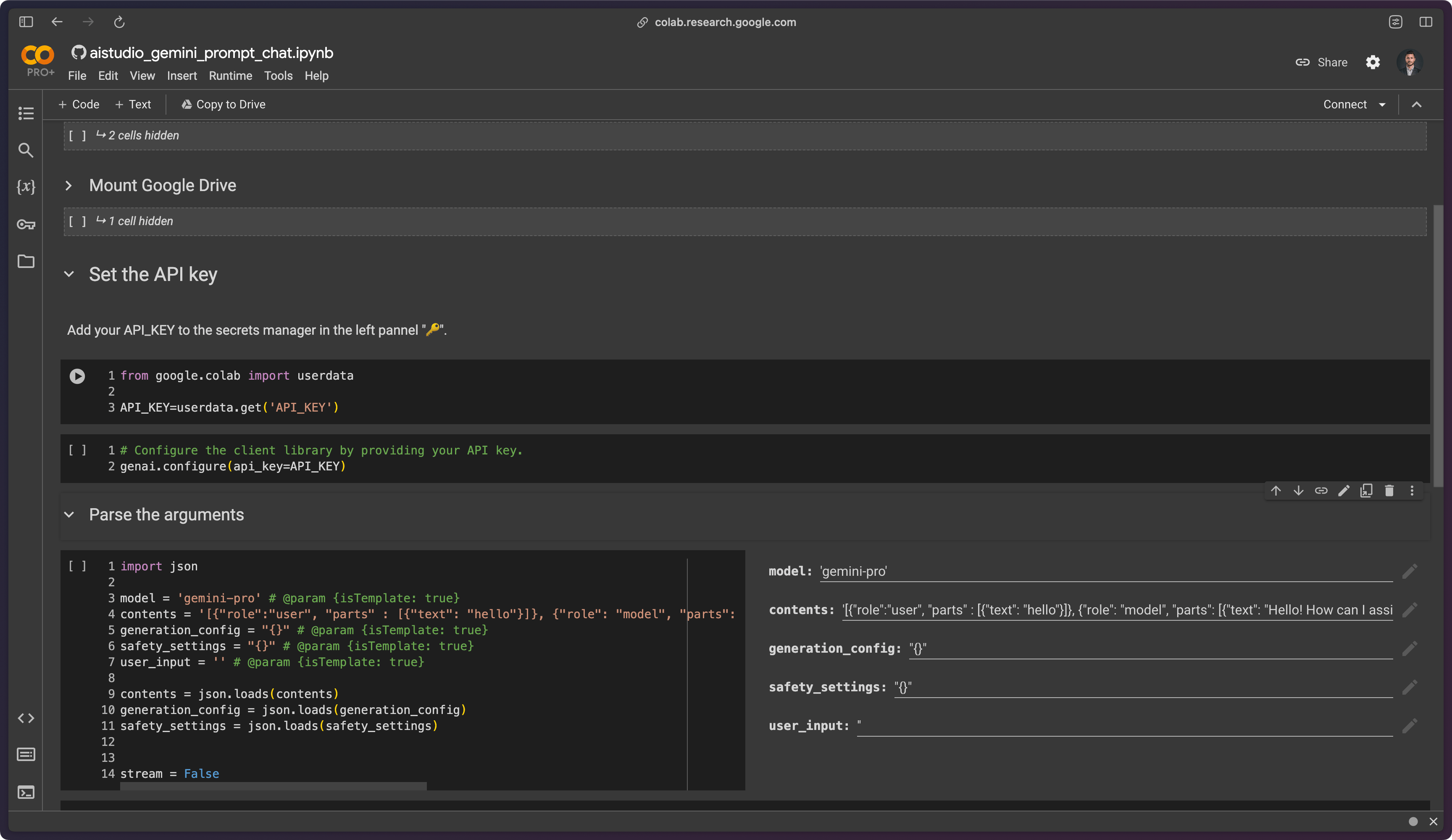Open the Secrets key icon in sidebar

point(26,224)
